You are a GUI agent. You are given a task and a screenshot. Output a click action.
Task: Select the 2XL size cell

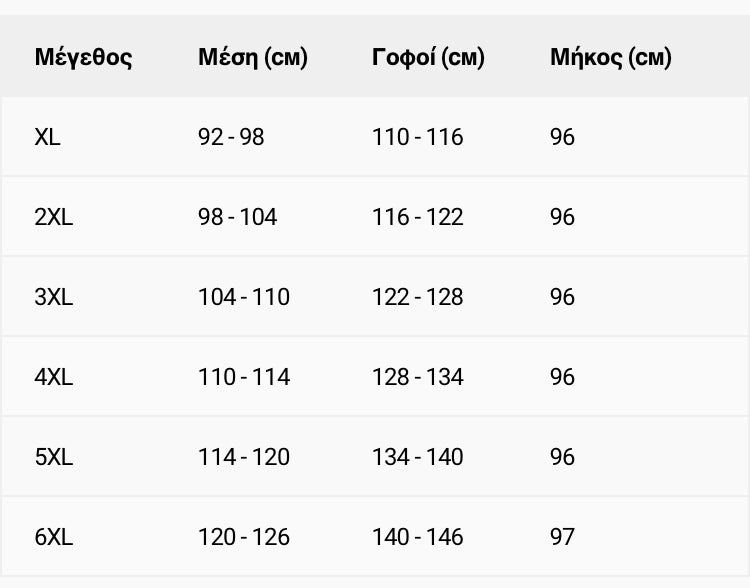54,217
